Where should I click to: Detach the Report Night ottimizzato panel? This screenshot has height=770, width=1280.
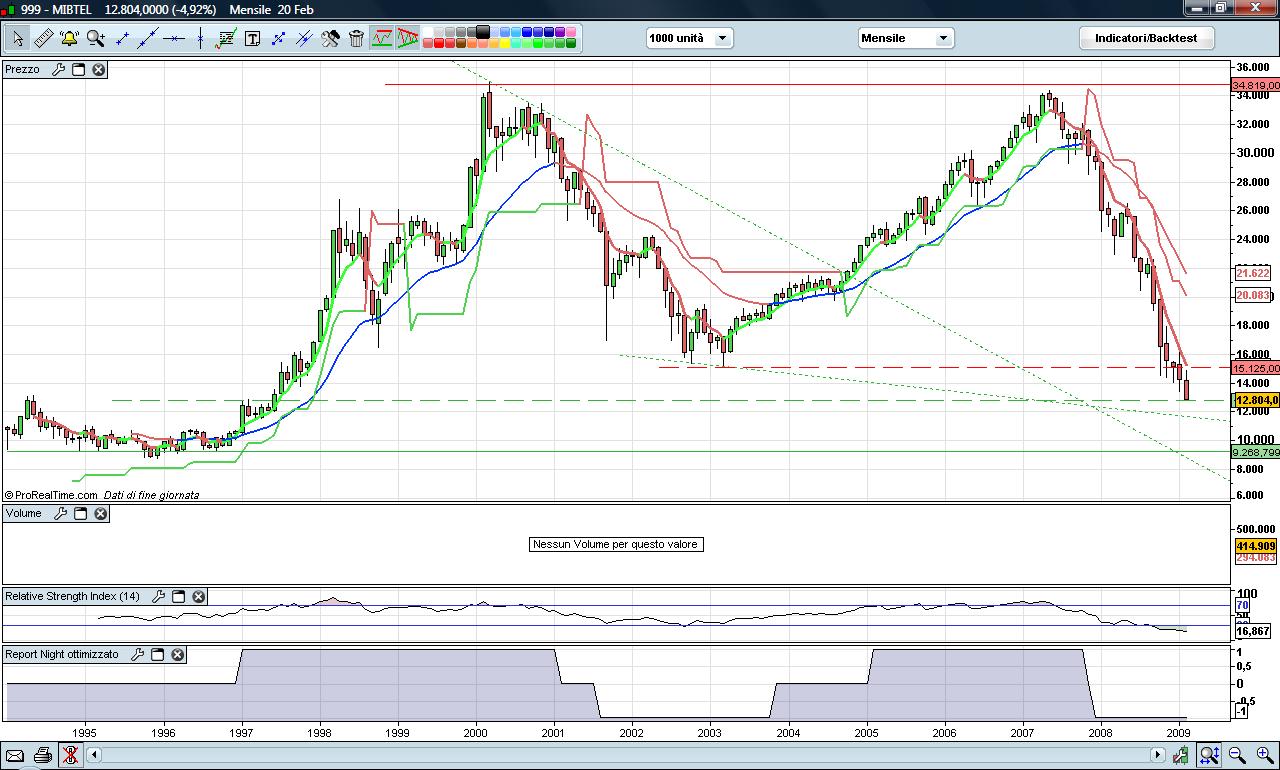coord(157,655)
